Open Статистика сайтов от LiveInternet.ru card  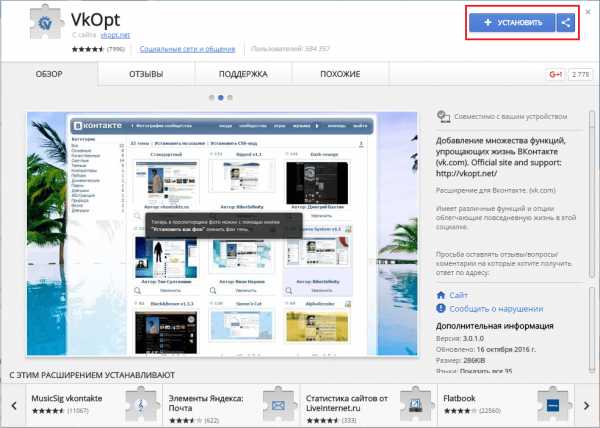[368, 405]
